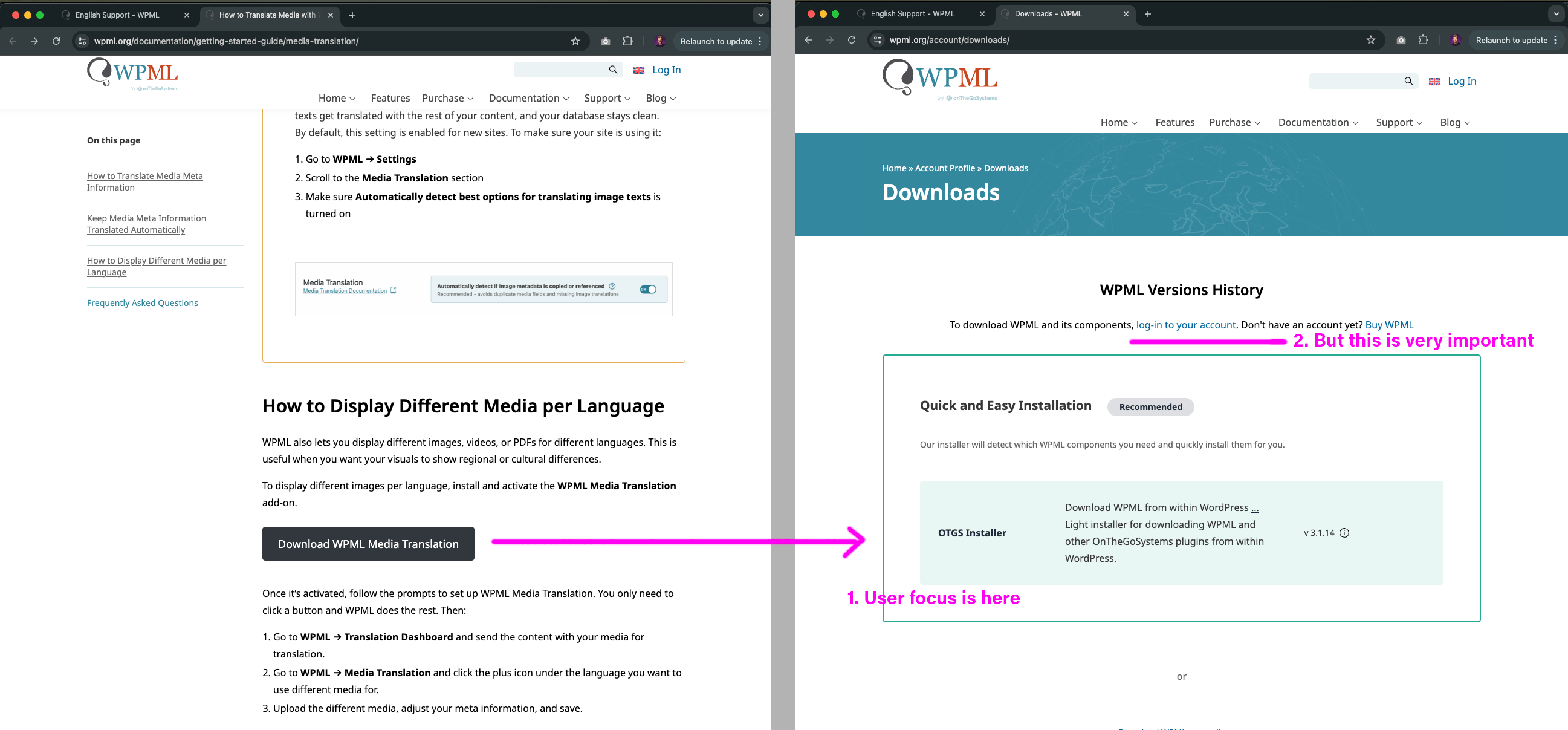
Task: Click info icon next to v 3.1.14
Action: coord(1344,533)
